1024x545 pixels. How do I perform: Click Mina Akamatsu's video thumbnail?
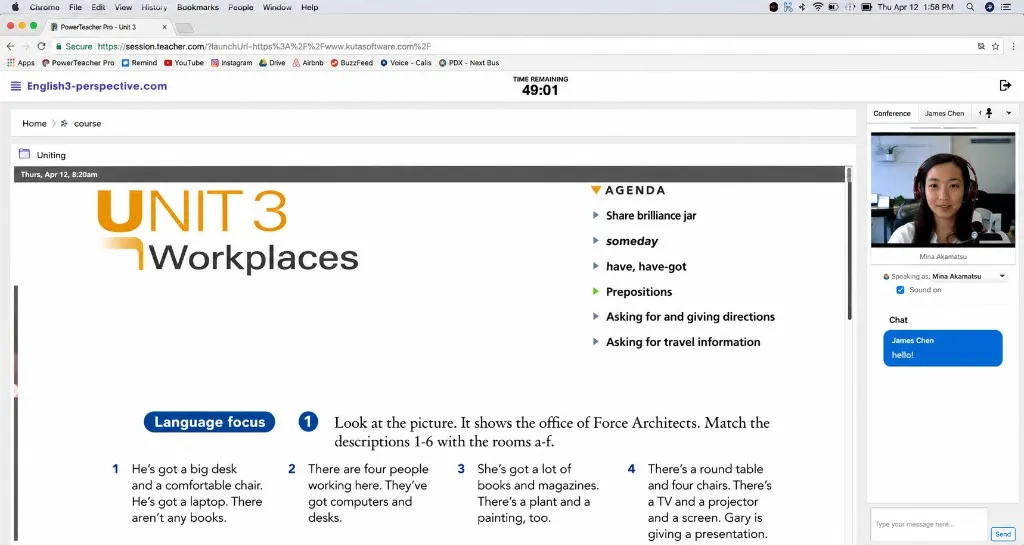pyautogui.click(x=942, y=190)
